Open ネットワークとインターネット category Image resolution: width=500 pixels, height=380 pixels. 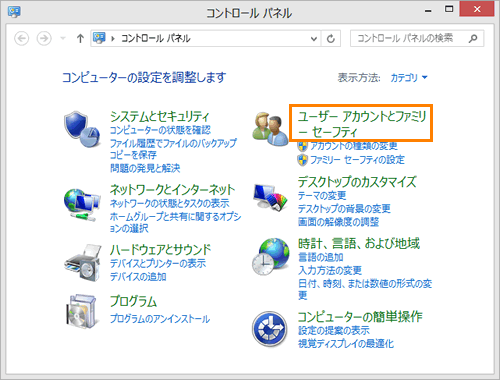point(173,190)
